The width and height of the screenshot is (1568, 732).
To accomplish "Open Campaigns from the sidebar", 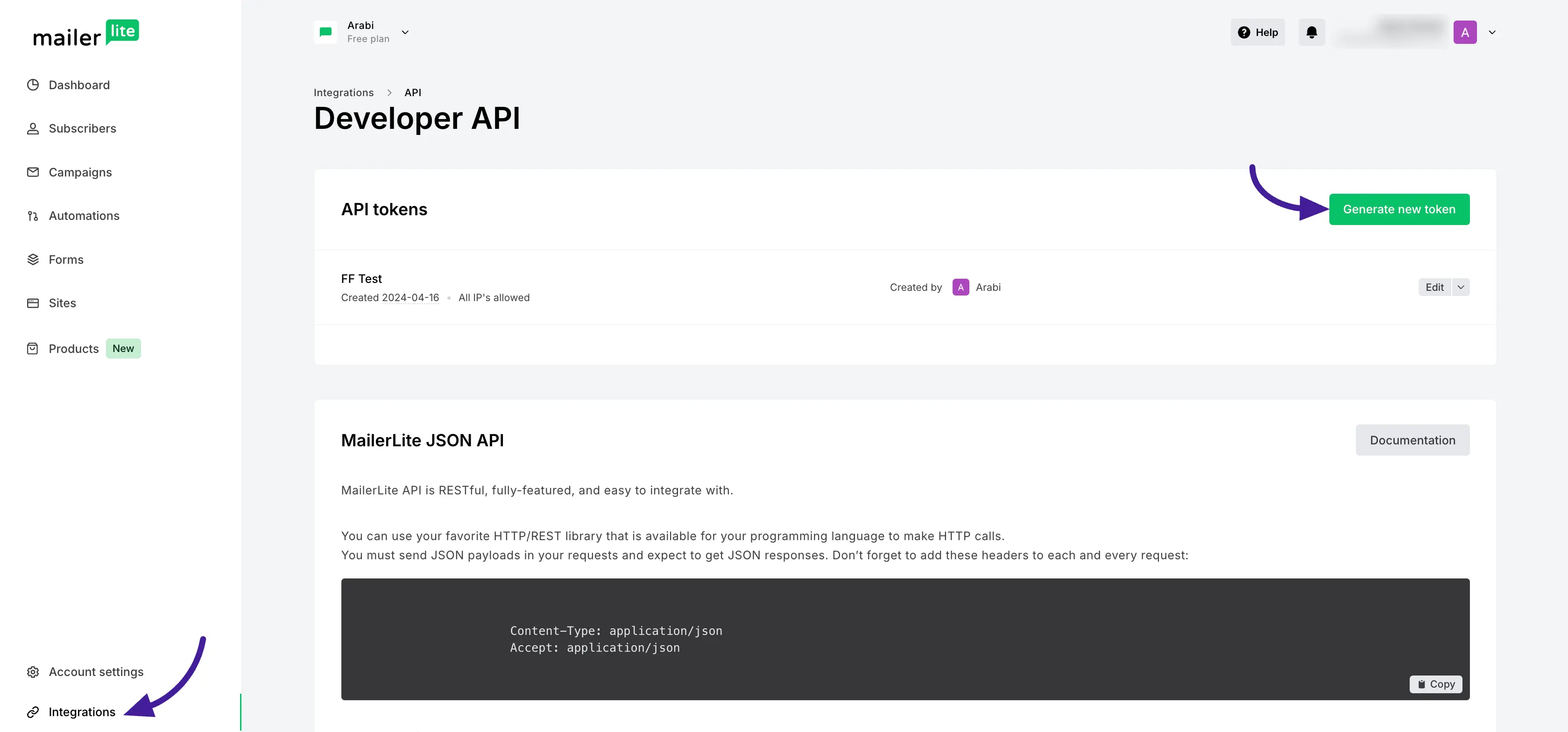I will pos(80,172).
